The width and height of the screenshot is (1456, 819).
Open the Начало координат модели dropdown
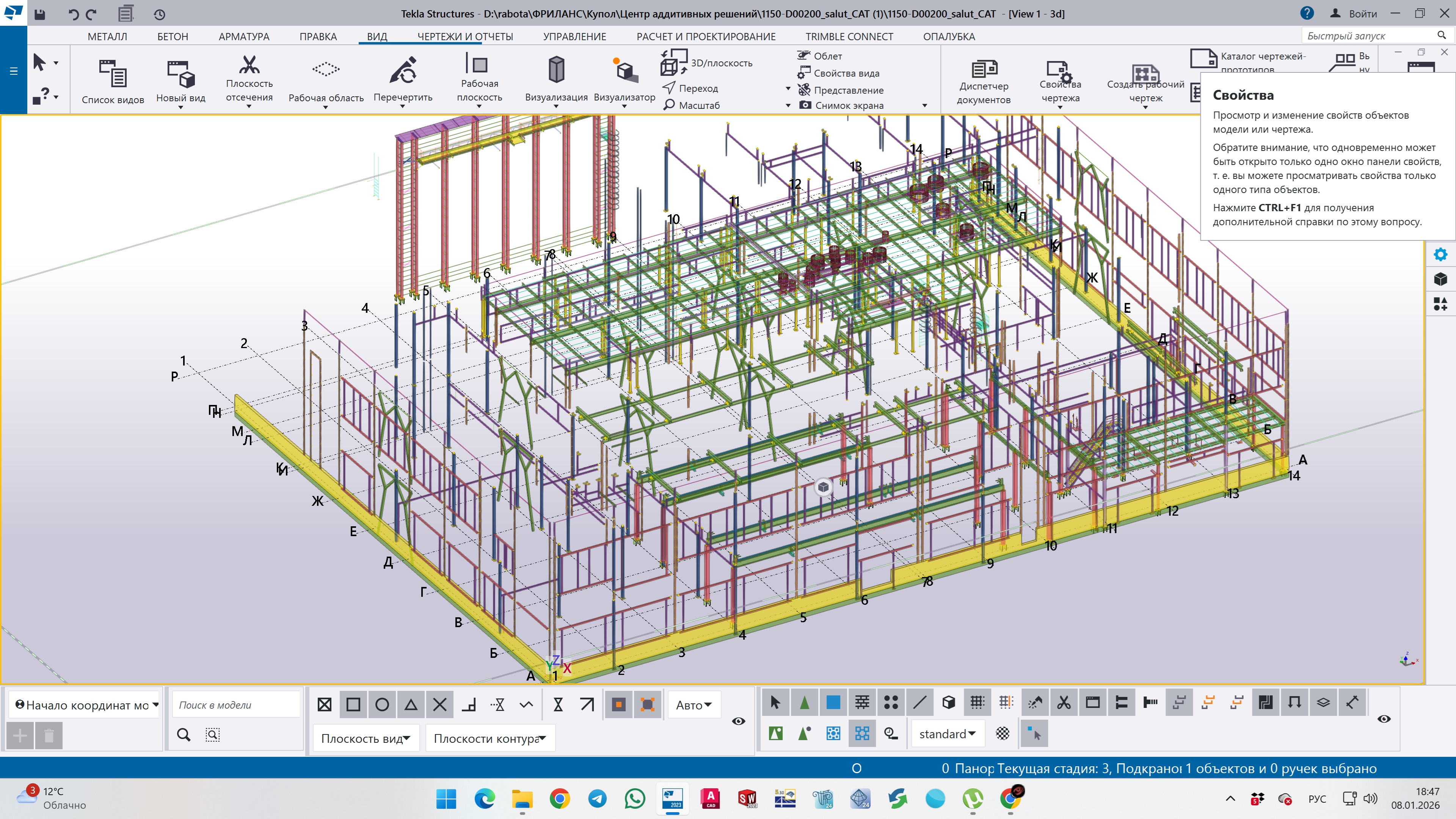86,705
